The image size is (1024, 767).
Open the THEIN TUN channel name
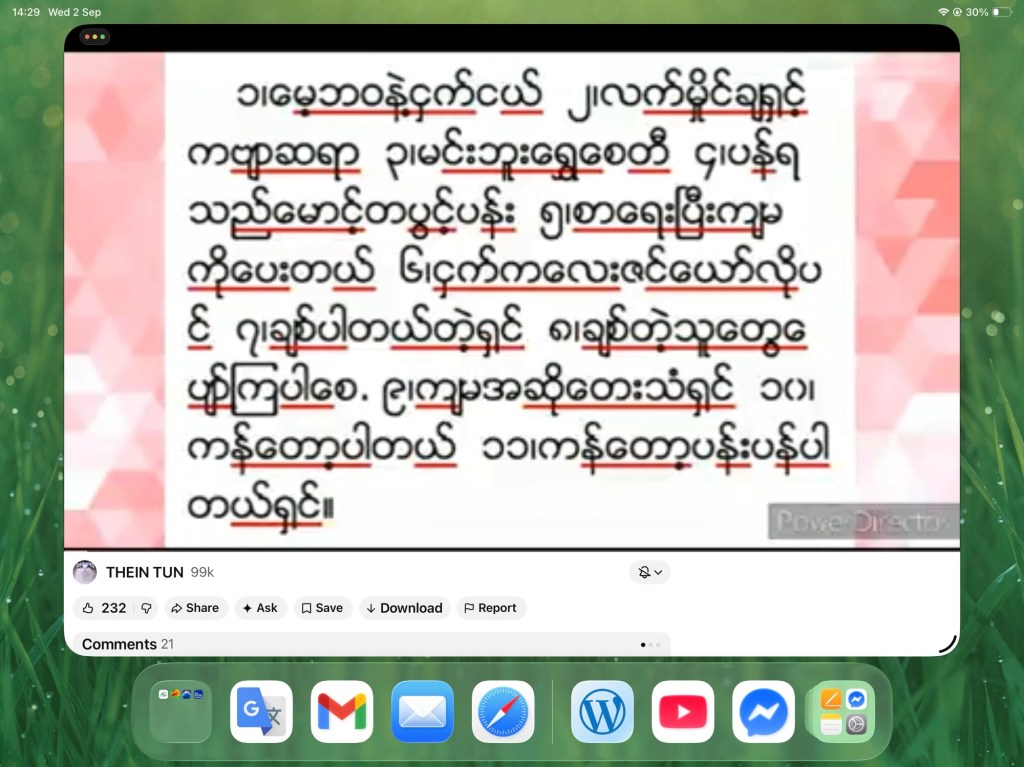(x=144, y=572)
